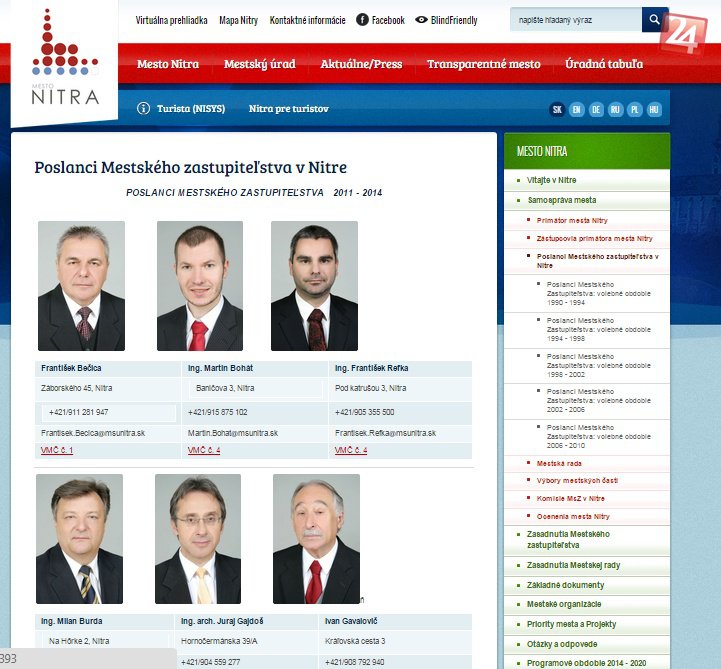Open the Úradná tabuľa menu item

coord(603,64)
